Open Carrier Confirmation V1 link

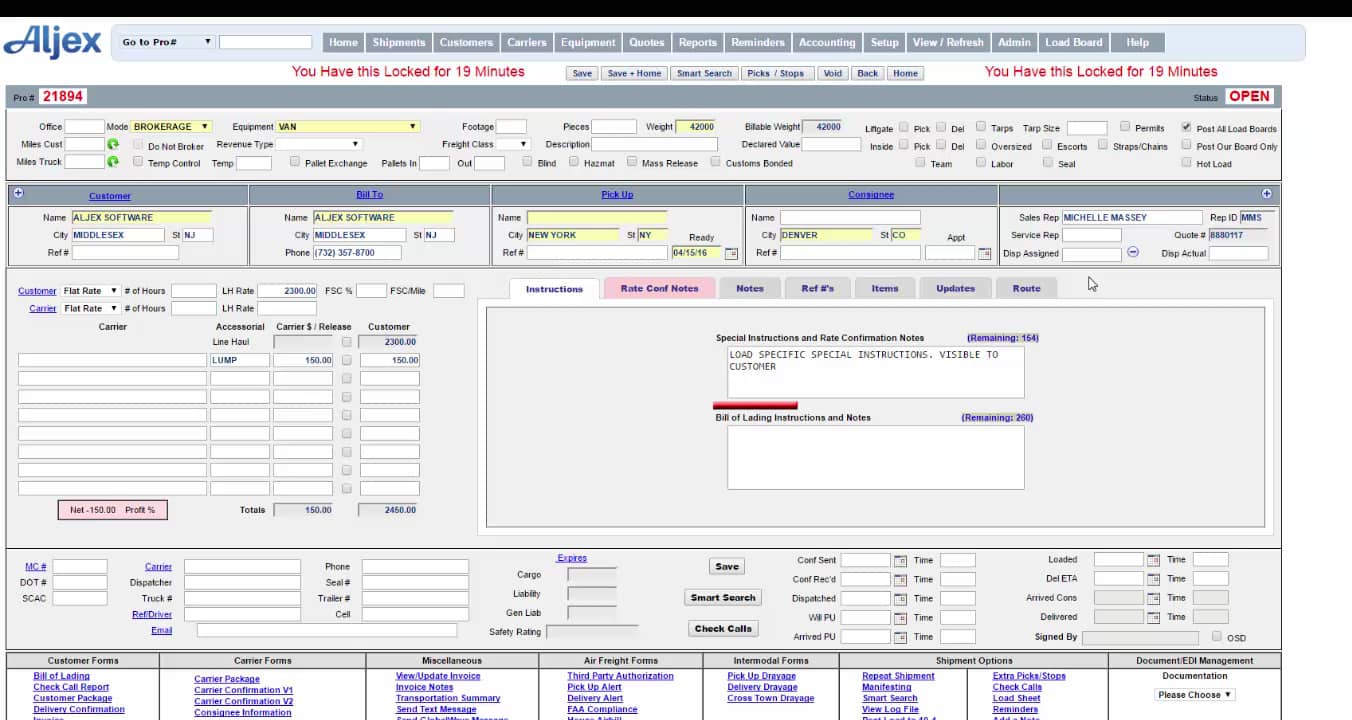tap(244, 690)
